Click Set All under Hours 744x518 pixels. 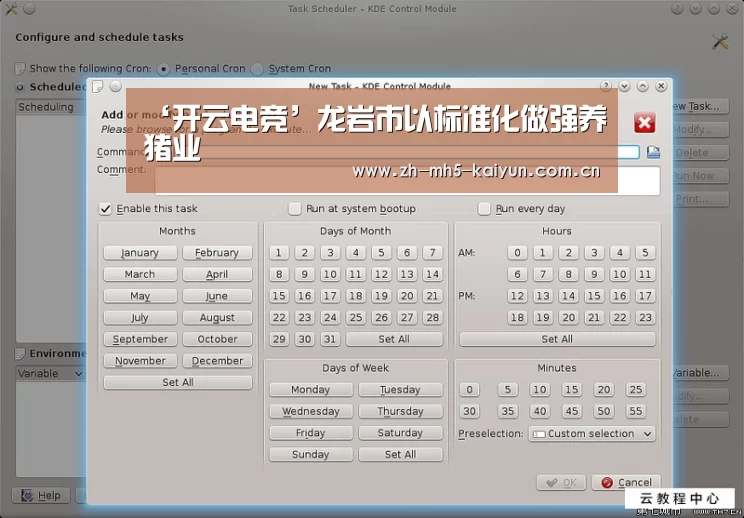557,339
